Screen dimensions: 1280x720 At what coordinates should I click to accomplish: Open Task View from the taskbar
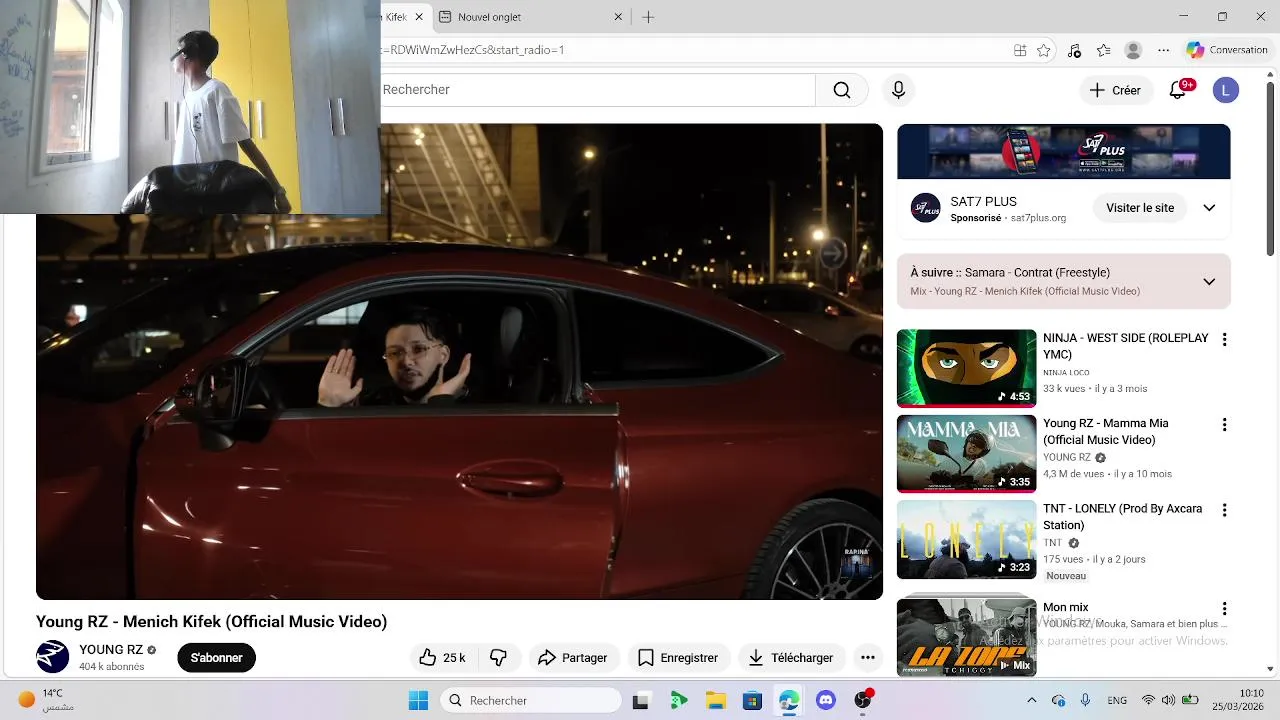[641, 701]
